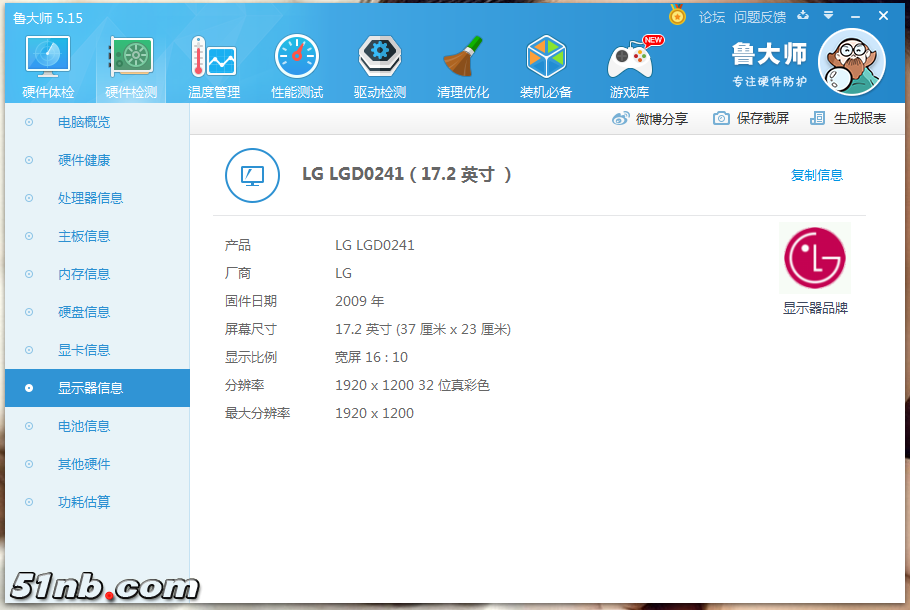Screen dimensions: 910x610
Task: Expand the main menu dropdown arrow
Action: pos(828,16)
